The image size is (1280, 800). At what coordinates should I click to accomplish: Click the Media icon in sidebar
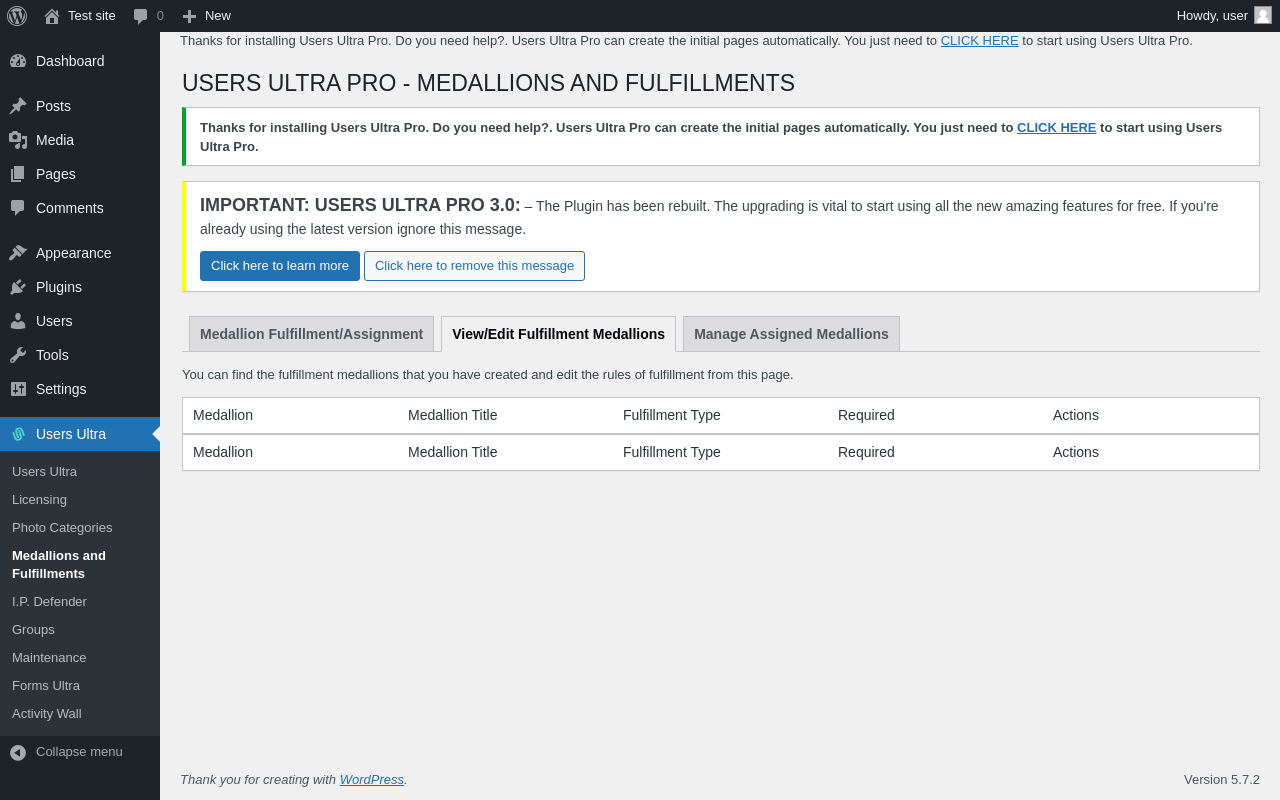point(18,140)
